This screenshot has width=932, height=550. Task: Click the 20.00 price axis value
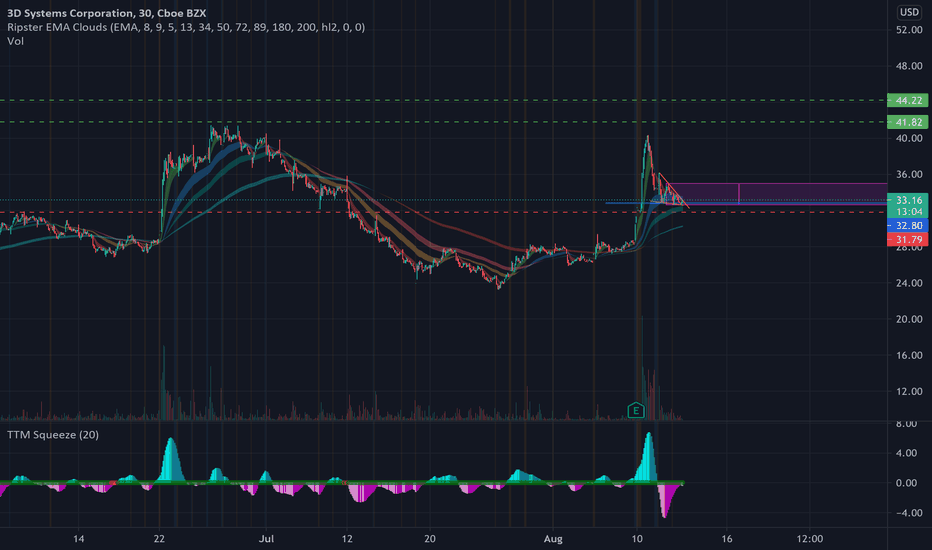click(x=909, y=319)
